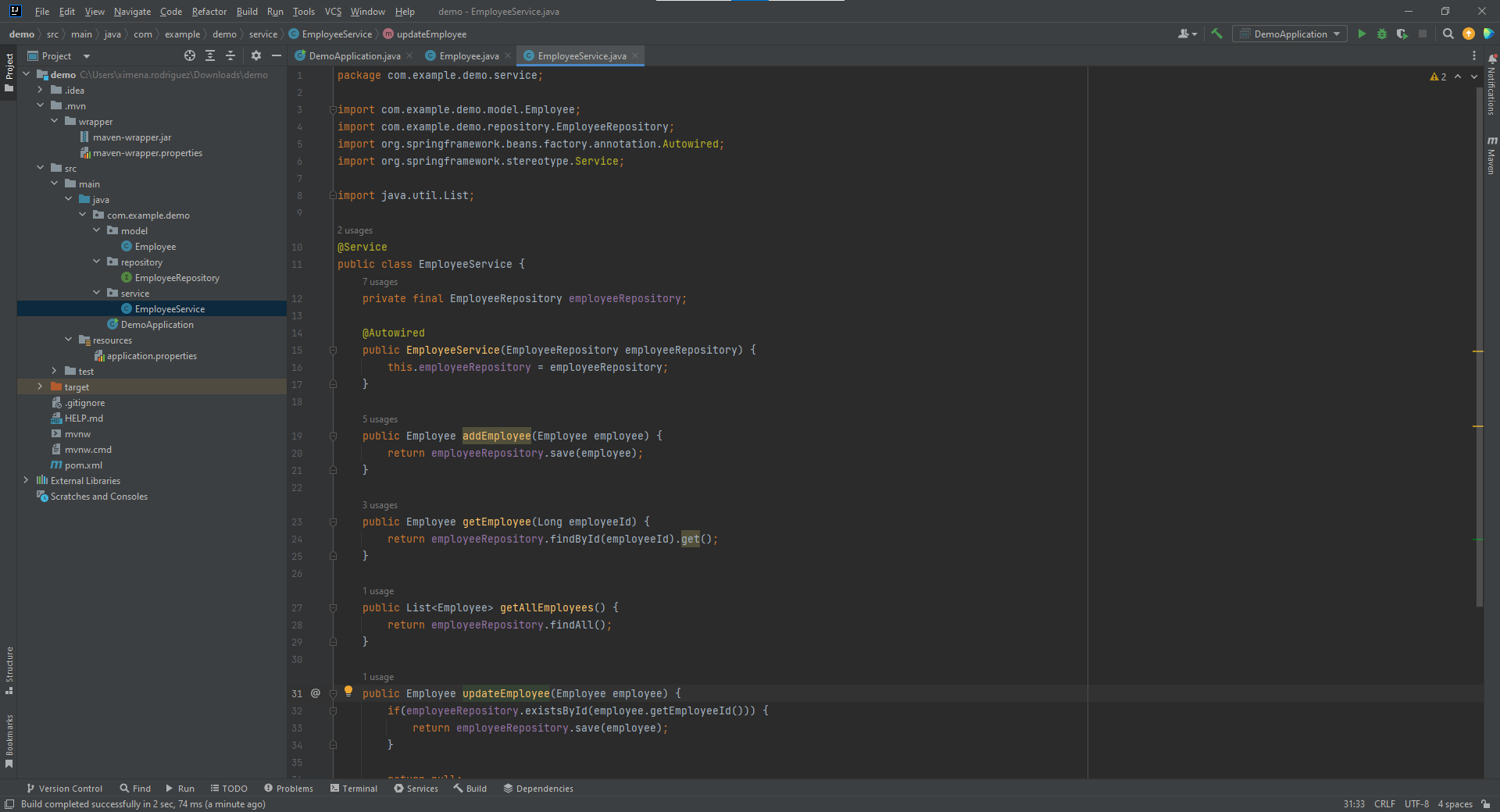Click the Collapse All icon in Project panel
The width and height of the screenshot is (1500, 812).
pos(230,55)
